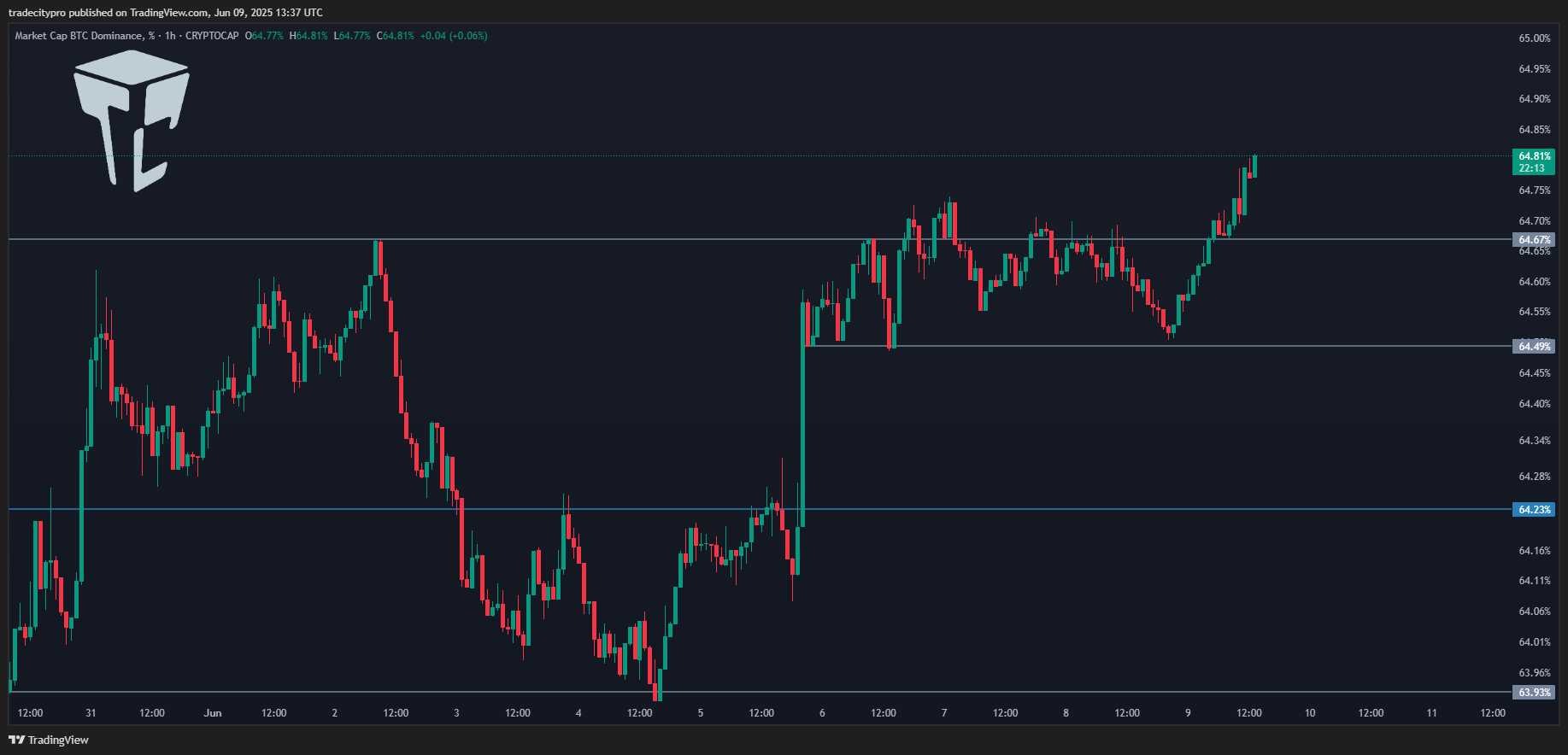
Task: Click the 64.60% price axis tick
Action: pyautogui.click(x=1535, y=282)
